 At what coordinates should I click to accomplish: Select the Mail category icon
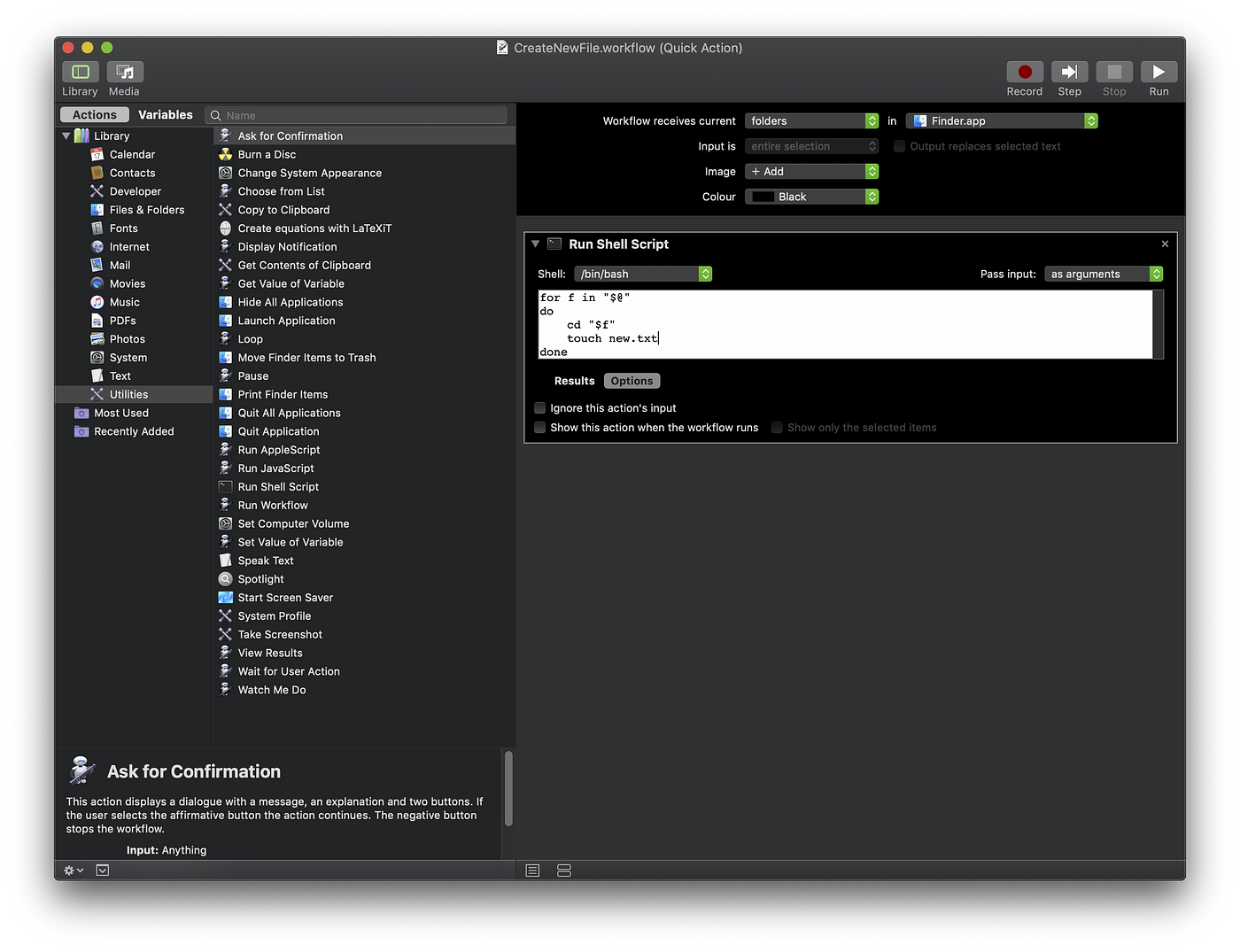97,265
